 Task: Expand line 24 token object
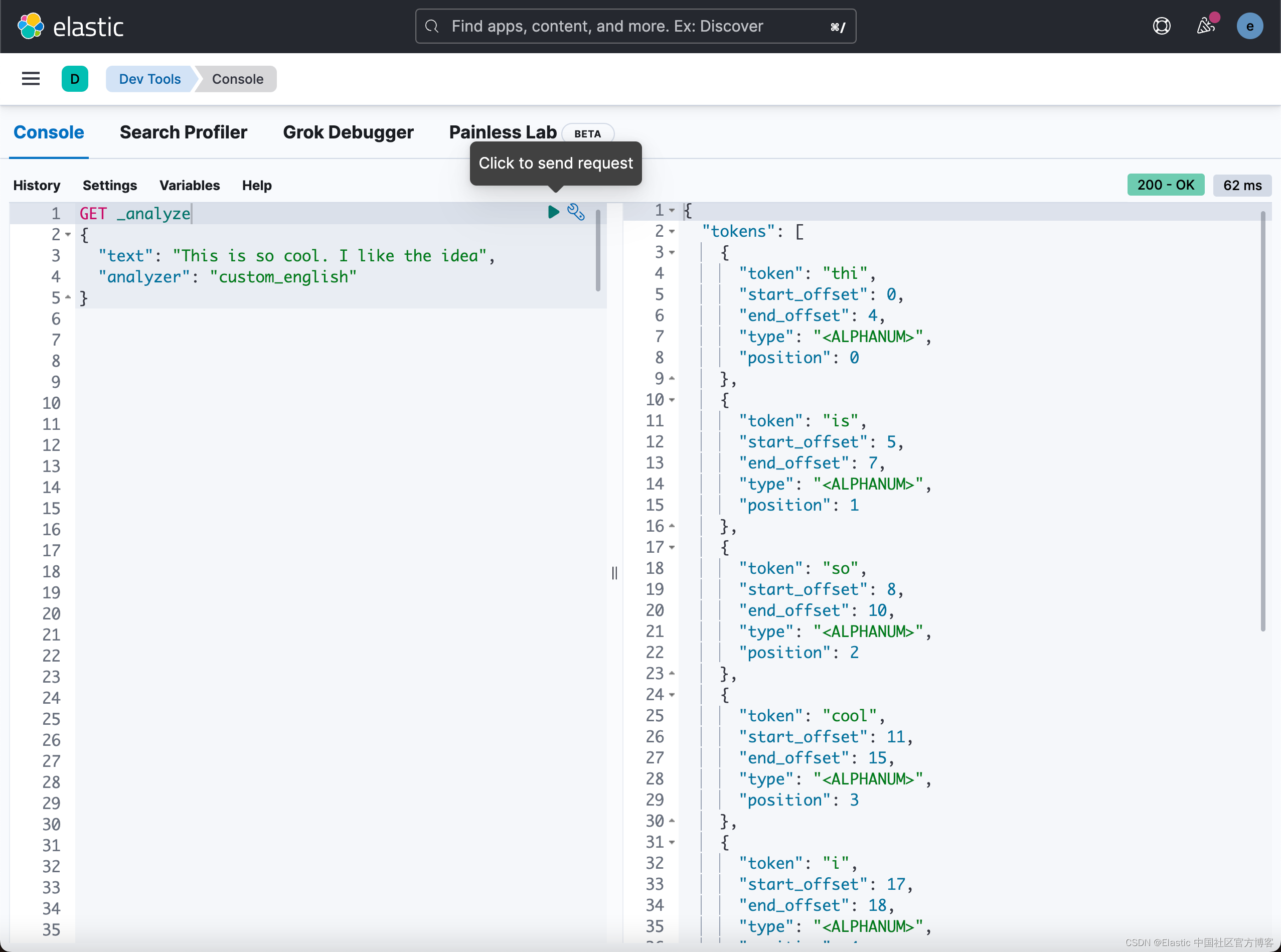[x=673, y=694]
